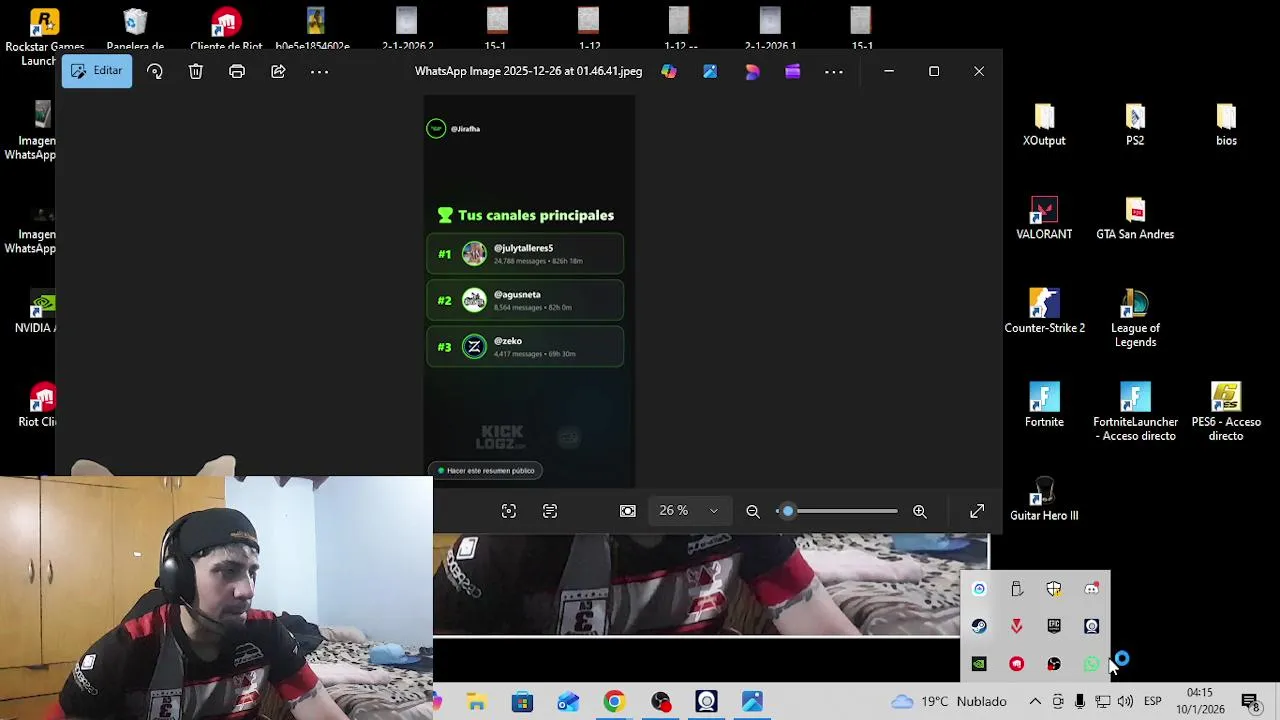1280x720 pixels.
Task: Open the left 'See more' ellipsis menu
Action: [x=320, y=71]
